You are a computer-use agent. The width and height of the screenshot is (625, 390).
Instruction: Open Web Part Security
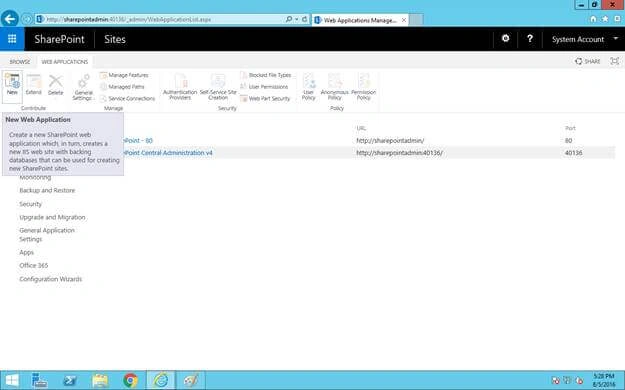click(265, 98)
